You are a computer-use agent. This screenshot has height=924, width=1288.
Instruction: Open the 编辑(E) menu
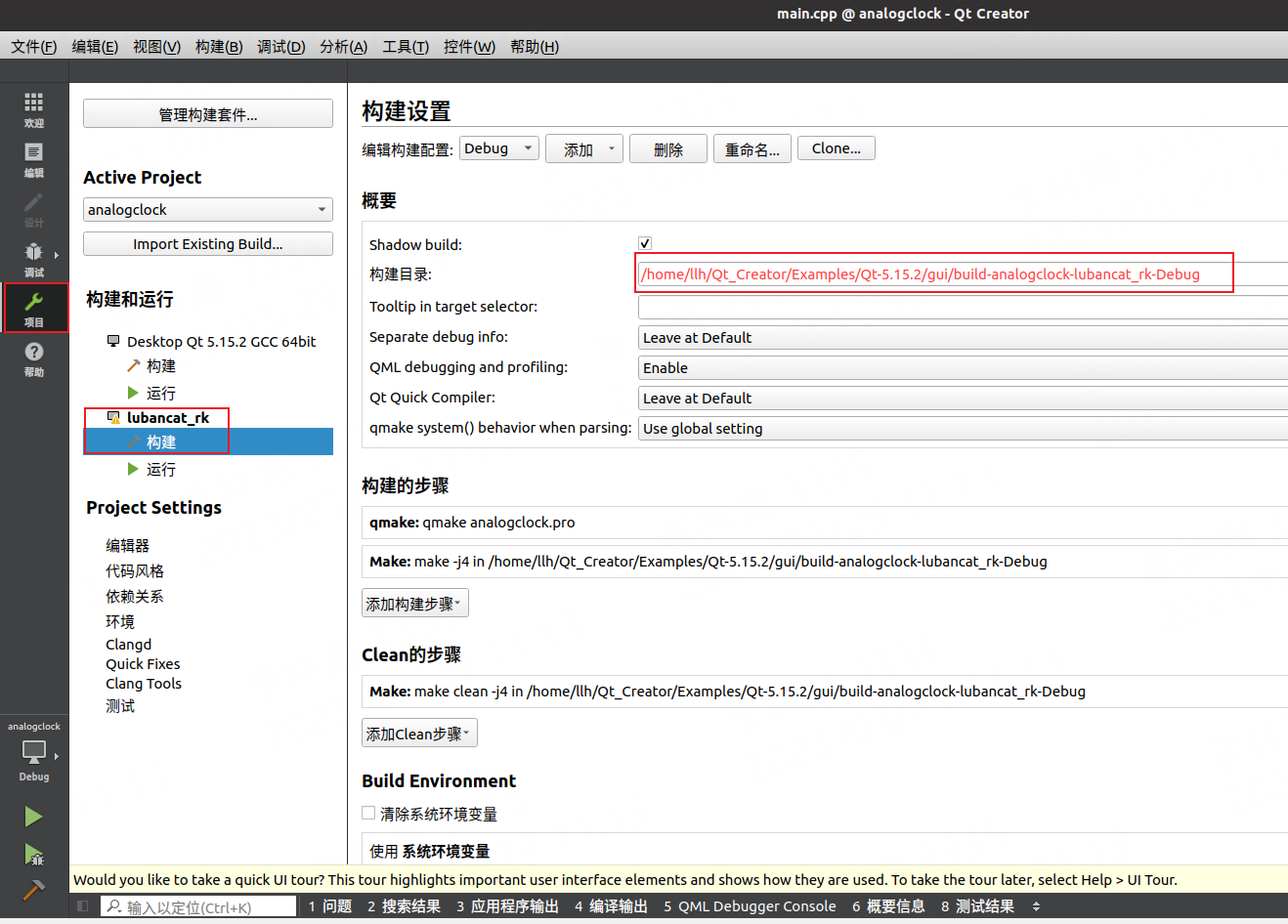pos(95,46)
